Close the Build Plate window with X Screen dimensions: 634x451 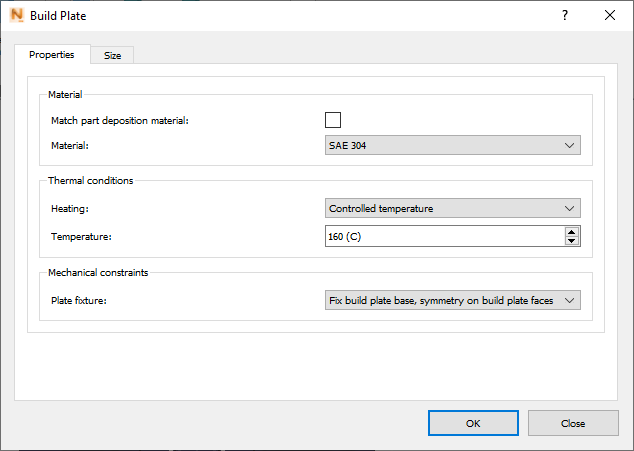pos(610,15)
